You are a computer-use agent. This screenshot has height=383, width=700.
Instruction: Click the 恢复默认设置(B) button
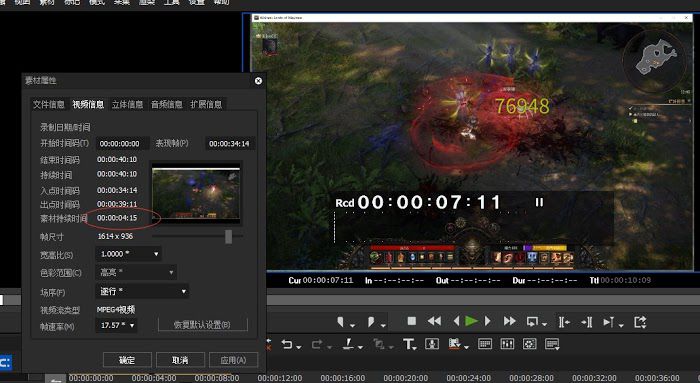[203, 325]
